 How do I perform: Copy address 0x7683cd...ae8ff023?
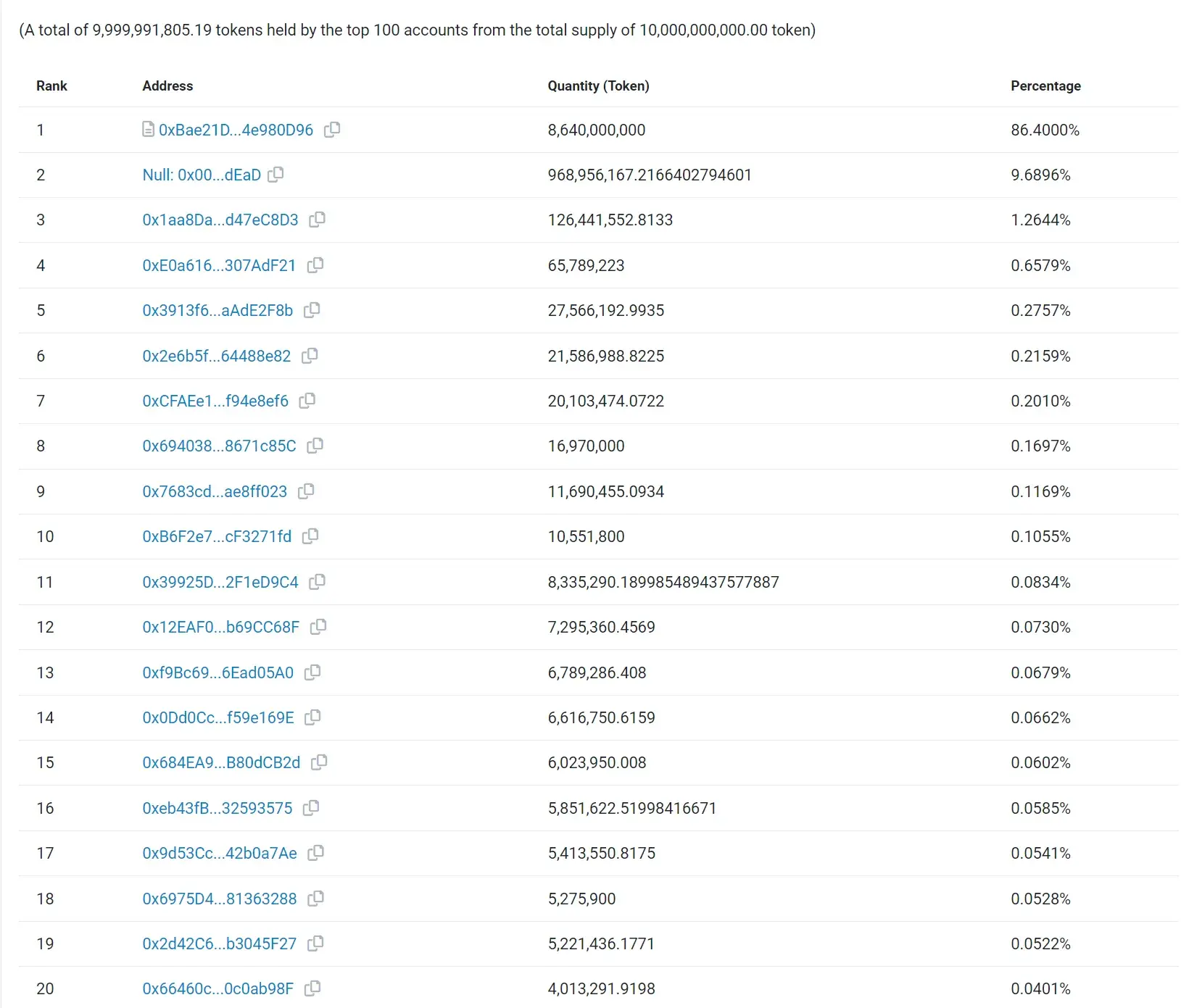[306, 491]
